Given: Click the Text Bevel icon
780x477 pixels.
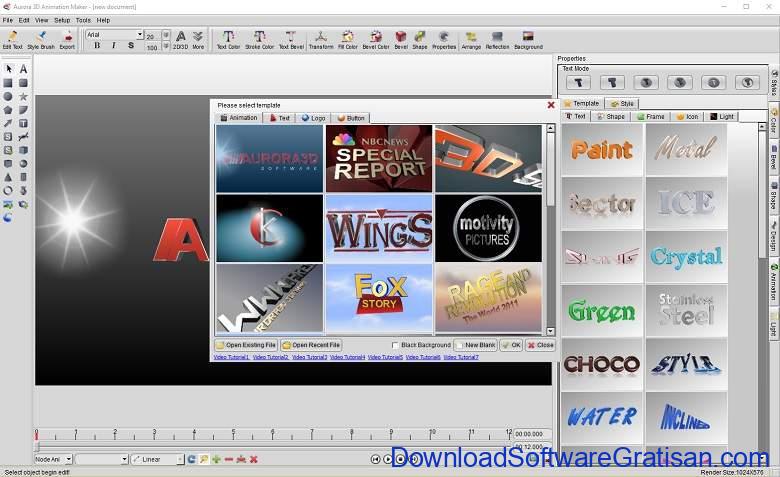Looking at the screenshot, I should coord(291,40).
